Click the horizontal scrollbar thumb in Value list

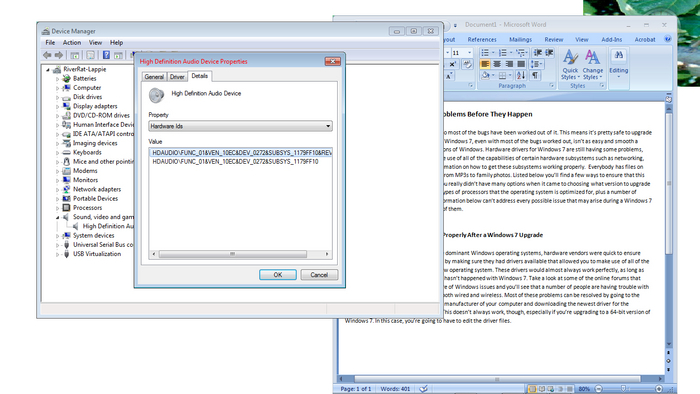click(233, 254)
